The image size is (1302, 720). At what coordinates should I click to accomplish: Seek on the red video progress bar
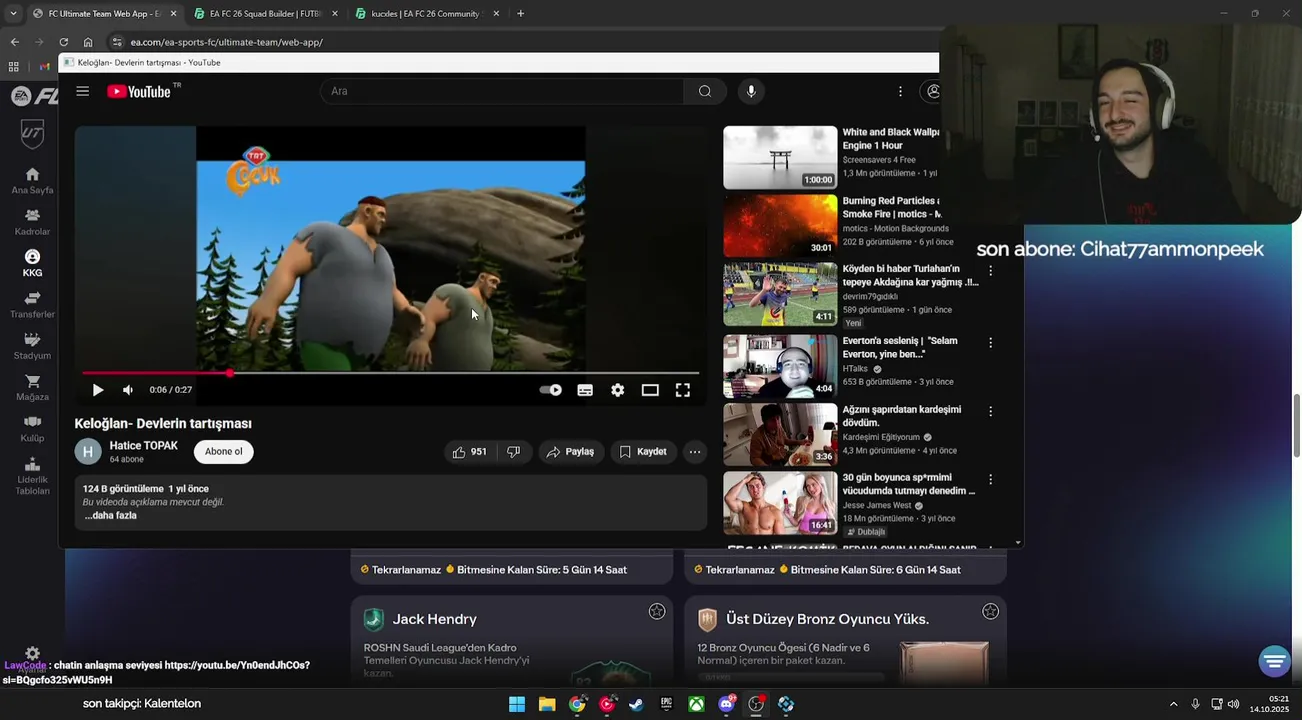(390, 373)
